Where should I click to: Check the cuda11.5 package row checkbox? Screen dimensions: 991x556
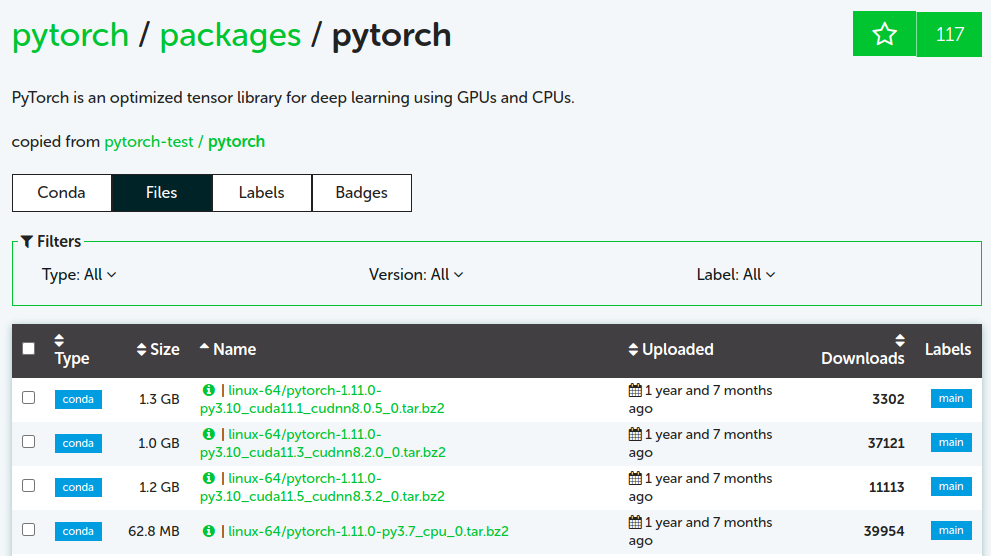pyautogui.click(x=28, y=485)
